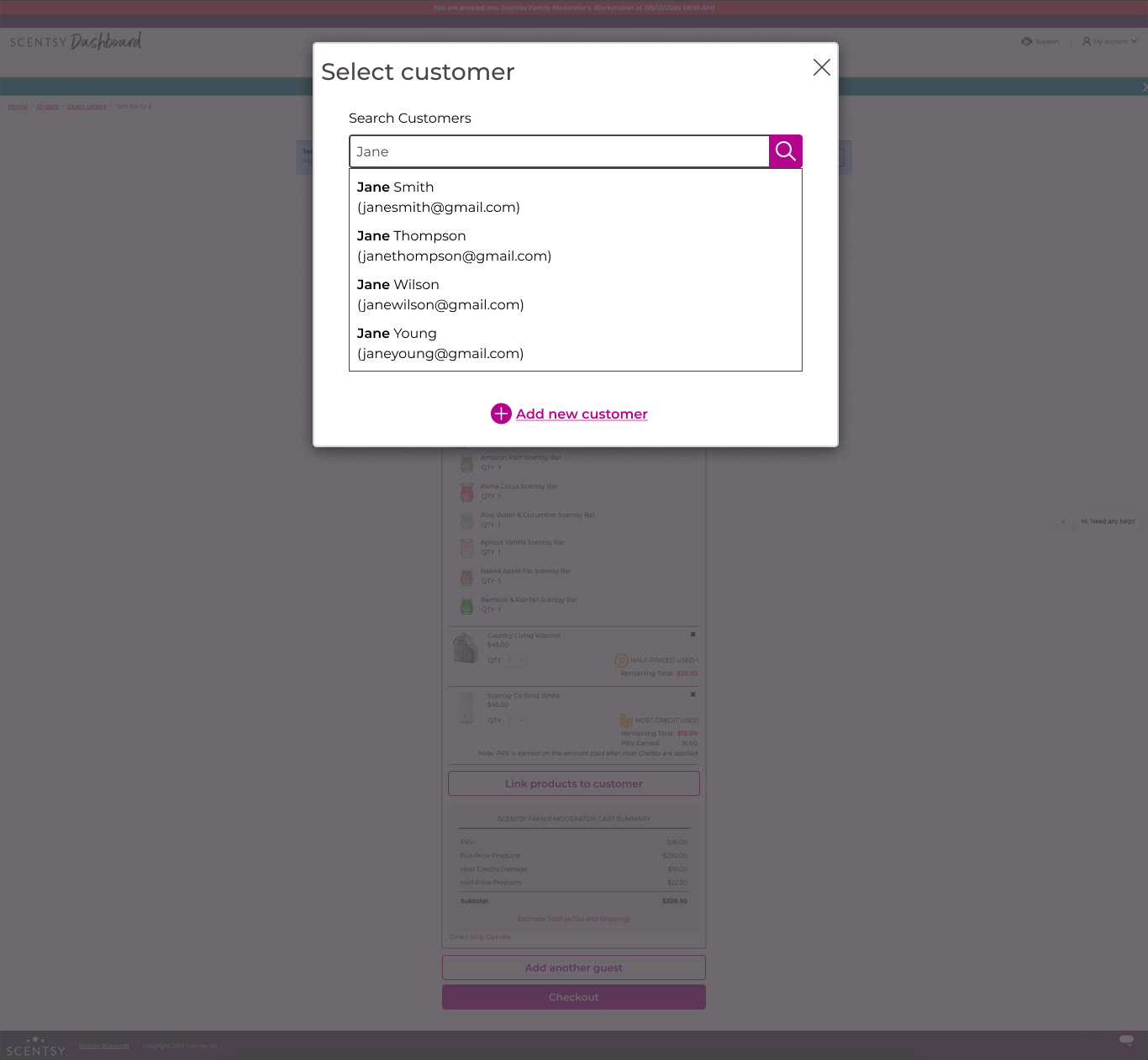
Task: Dismiss the Need any help popup
Action: (x=1063, y=522)
